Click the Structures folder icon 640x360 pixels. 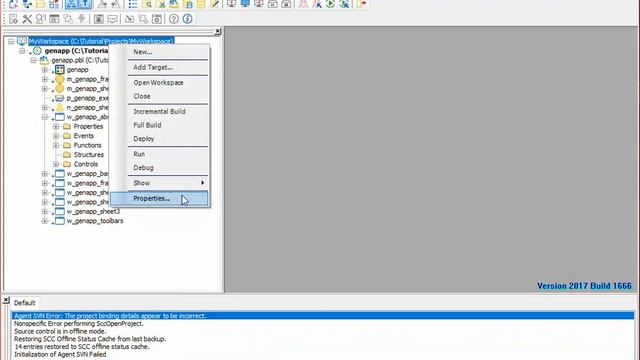coord(67,155)
